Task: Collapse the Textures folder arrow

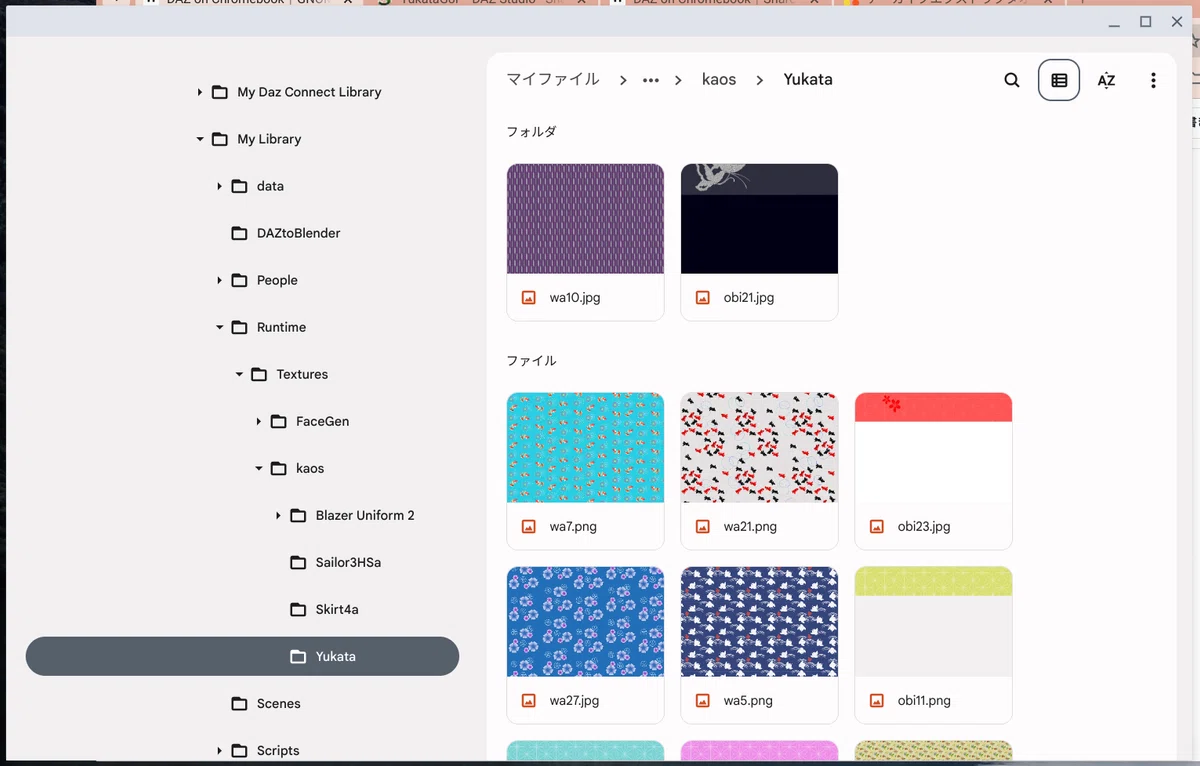Action: tap(239, 374)
